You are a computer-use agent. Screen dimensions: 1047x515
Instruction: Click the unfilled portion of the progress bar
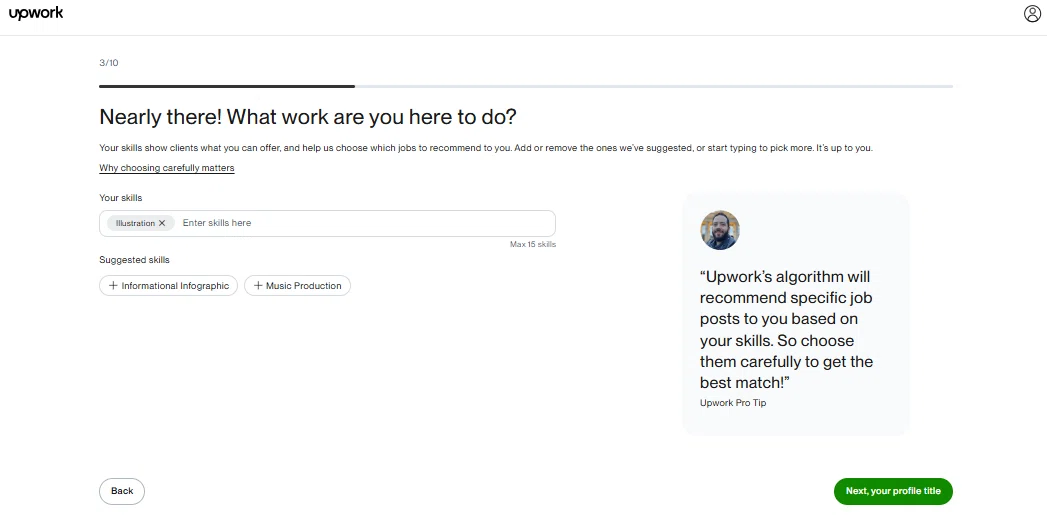click(654, 86)
